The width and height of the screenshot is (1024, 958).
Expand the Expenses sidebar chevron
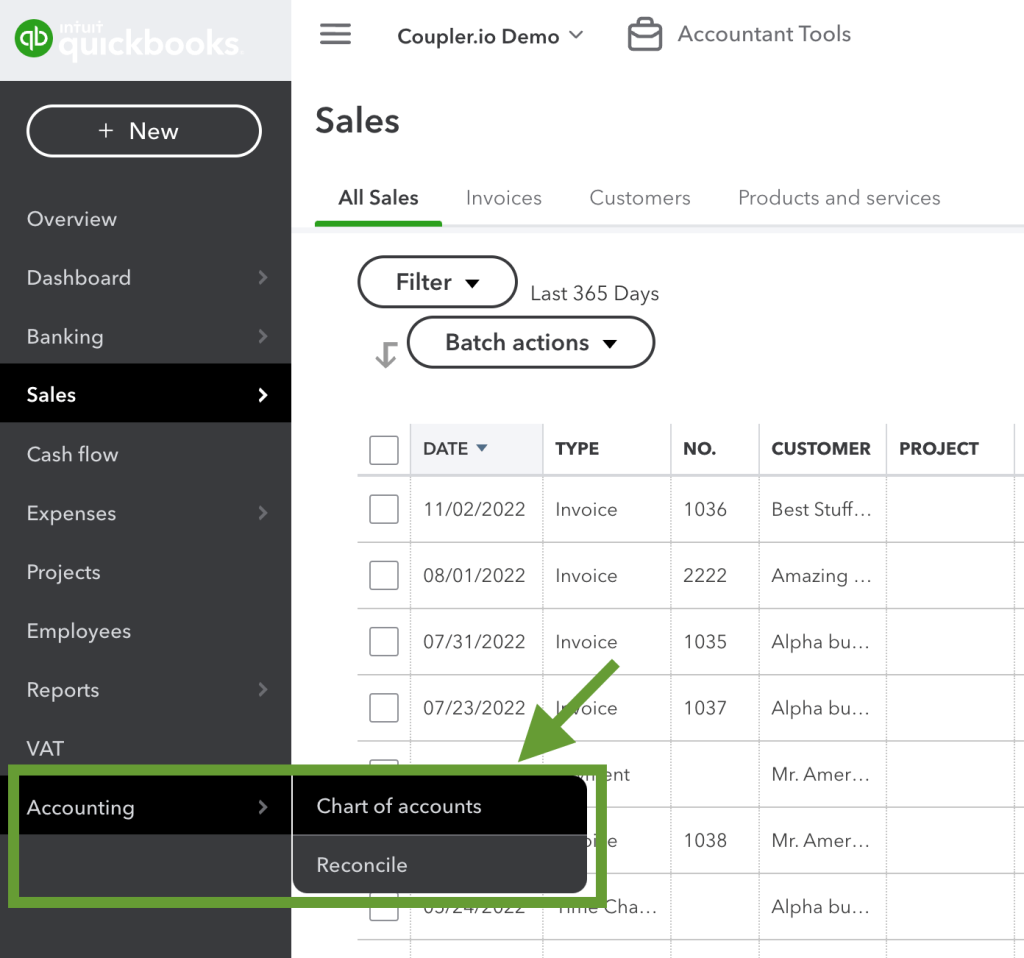tap(263, 513)
